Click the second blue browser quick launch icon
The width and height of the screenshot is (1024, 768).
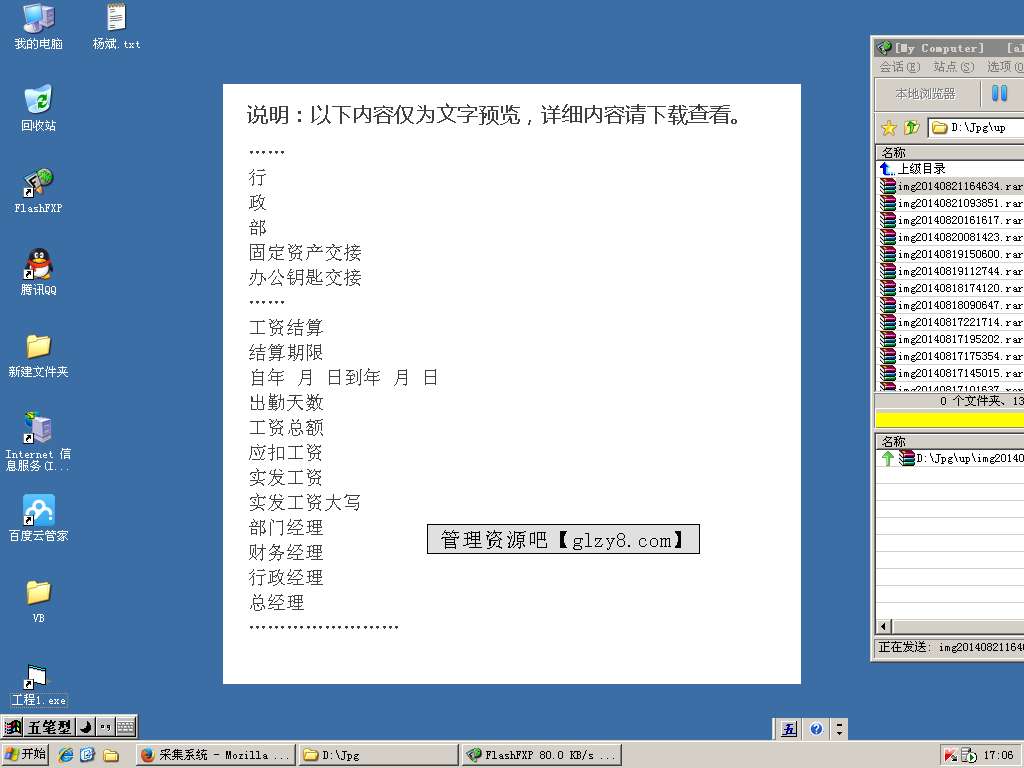pos(88,755)
